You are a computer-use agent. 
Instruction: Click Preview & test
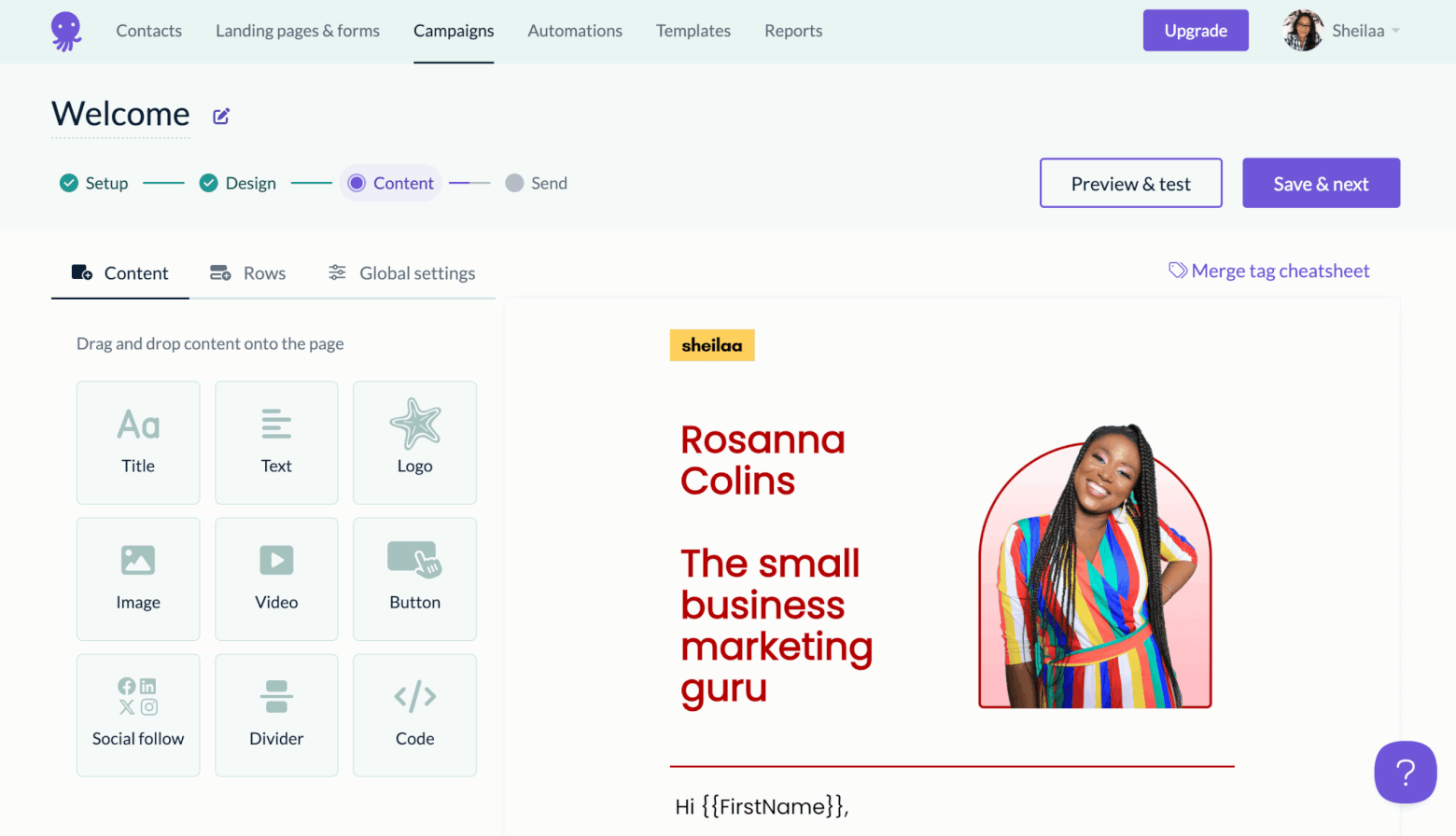pyautogui.click(x=1131, y=183)
